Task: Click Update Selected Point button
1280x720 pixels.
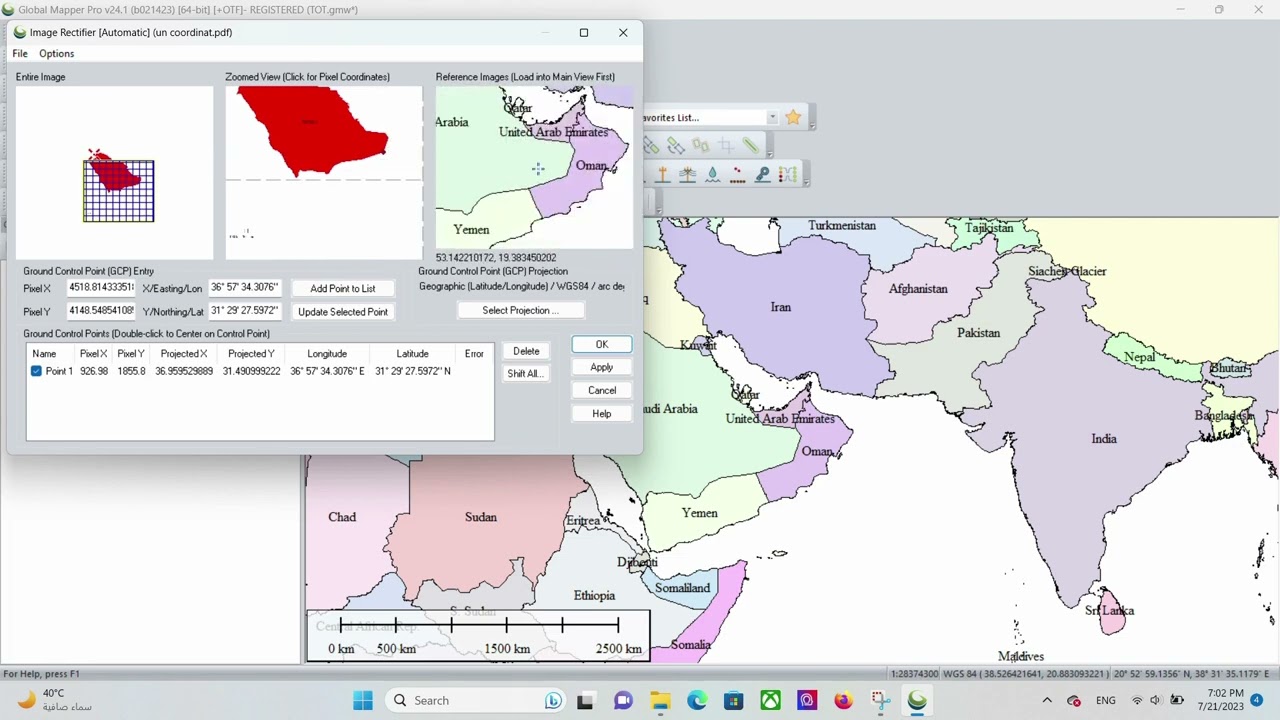Action: (342, 312)
